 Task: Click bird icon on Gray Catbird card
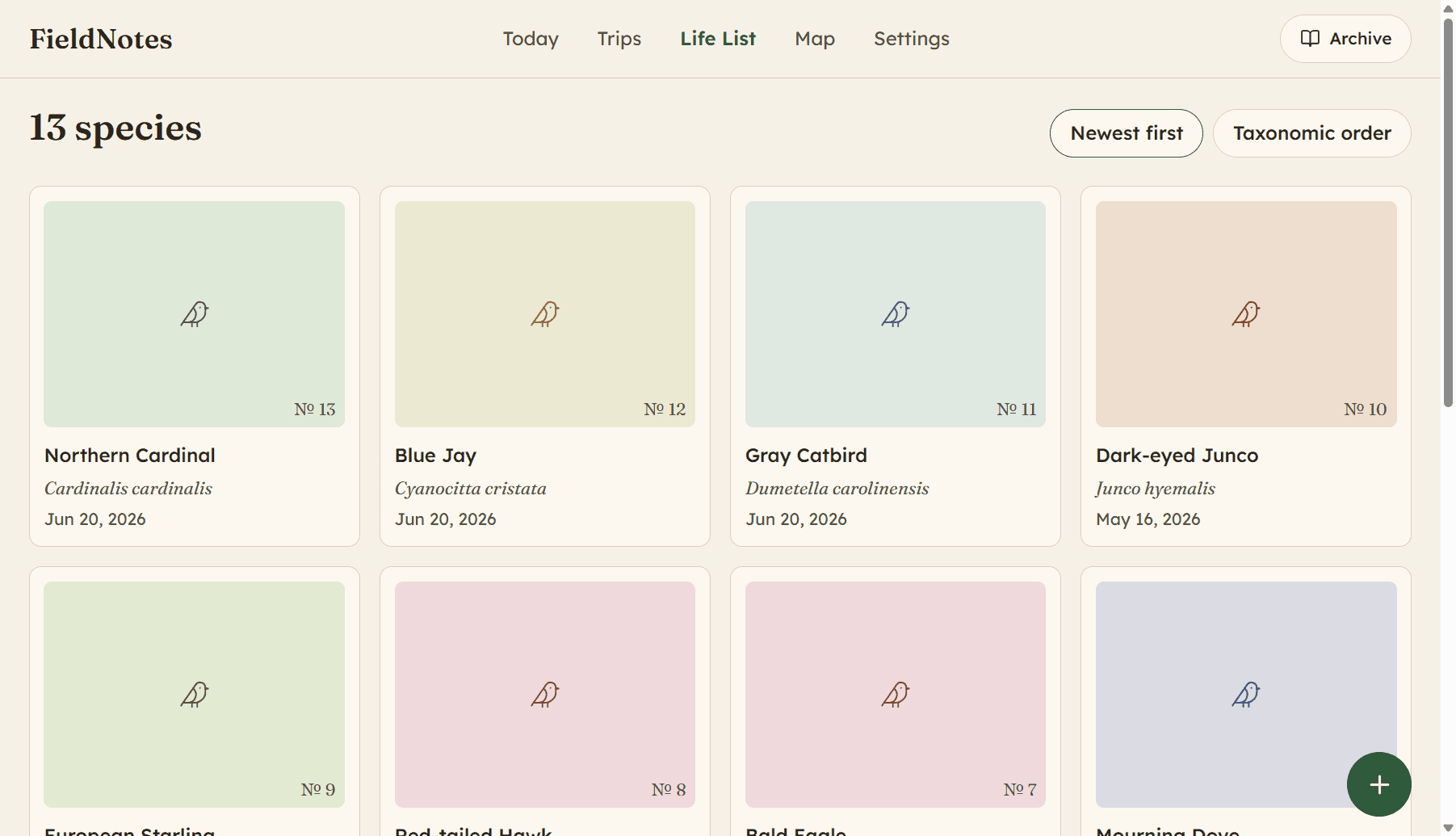[x=896, y=314]
